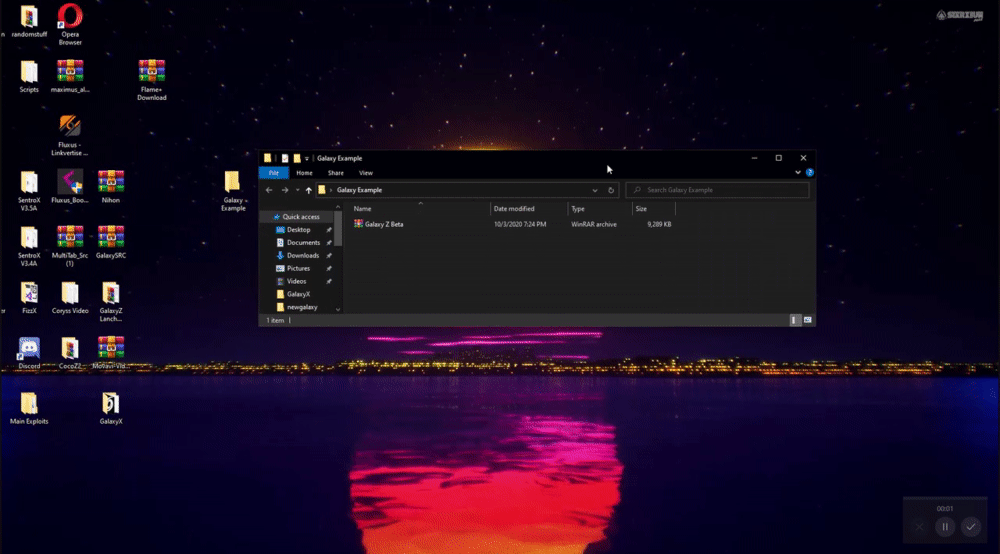Refresh the Galaxy Example folder

(x=611, y=190)
